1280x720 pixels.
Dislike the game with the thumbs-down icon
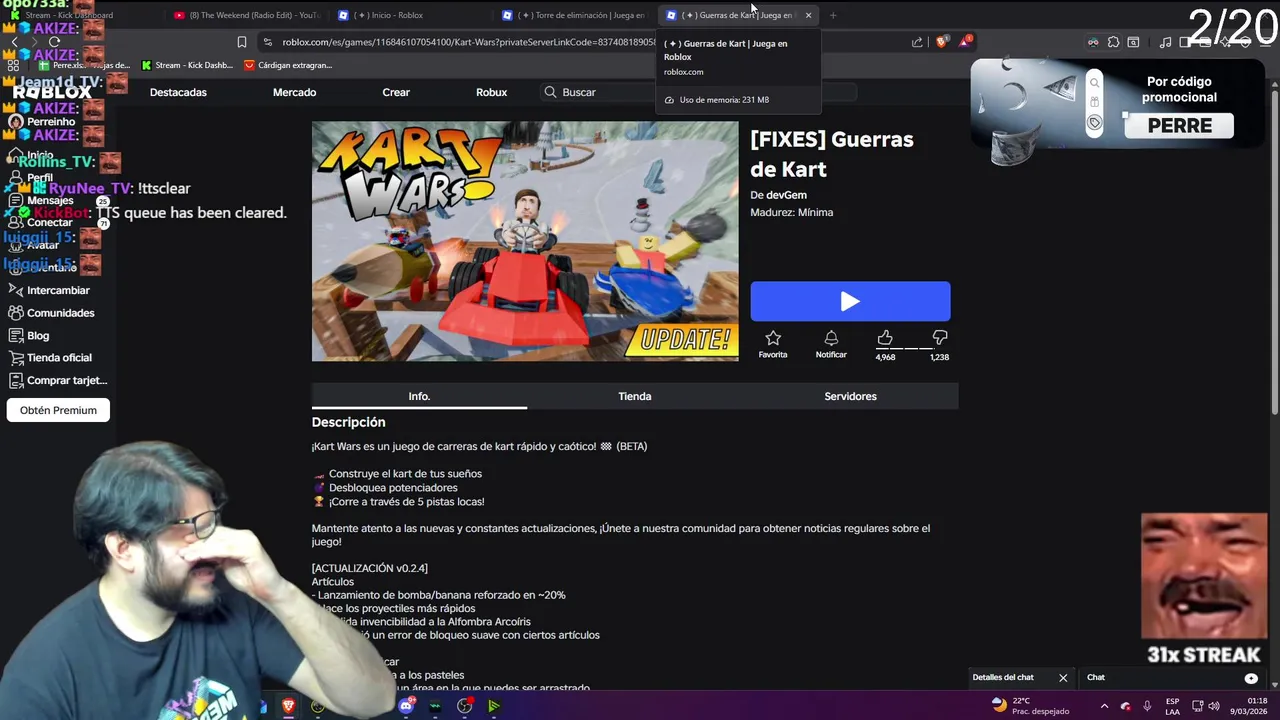pyautogui.click(x=939, y=338)
